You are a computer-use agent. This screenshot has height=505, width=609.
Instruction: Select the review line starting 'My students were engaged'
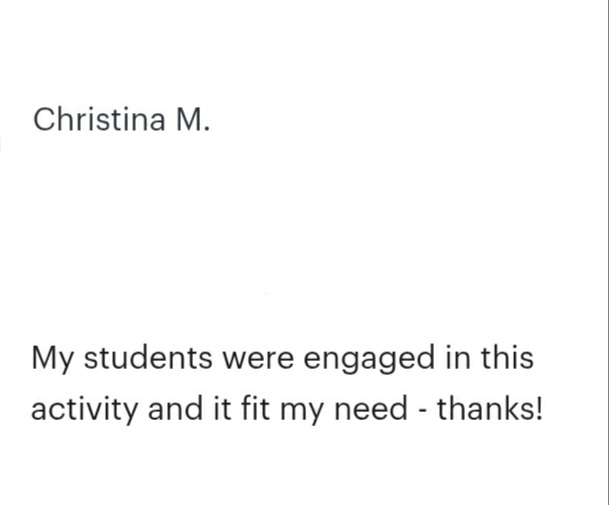282,358
